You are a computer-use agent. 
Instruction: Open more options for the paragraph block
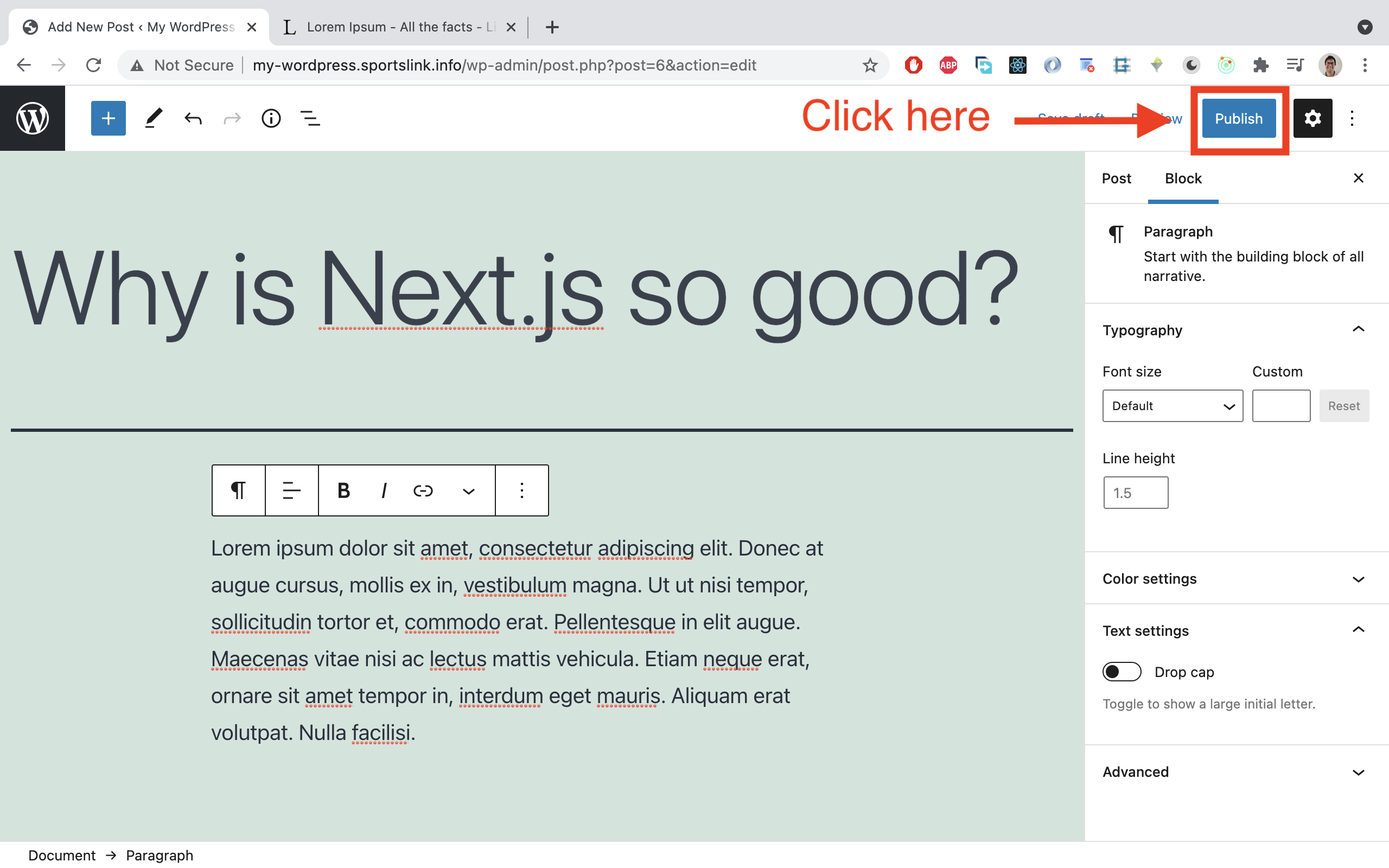pyautogui.click(x=521, y=490)
